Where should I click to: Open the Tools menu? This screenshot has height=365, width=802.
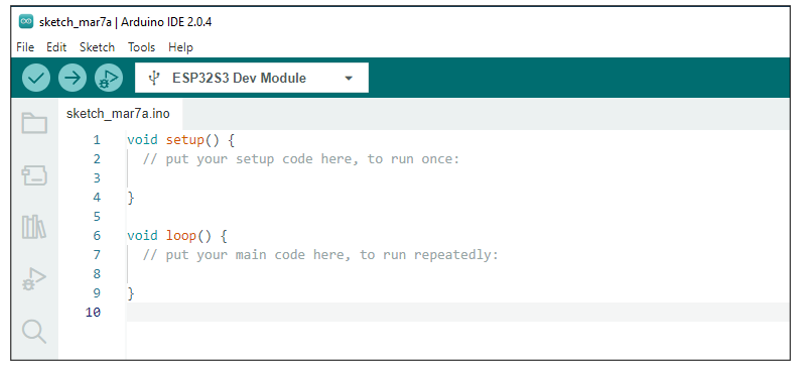[x=141, y=48]
